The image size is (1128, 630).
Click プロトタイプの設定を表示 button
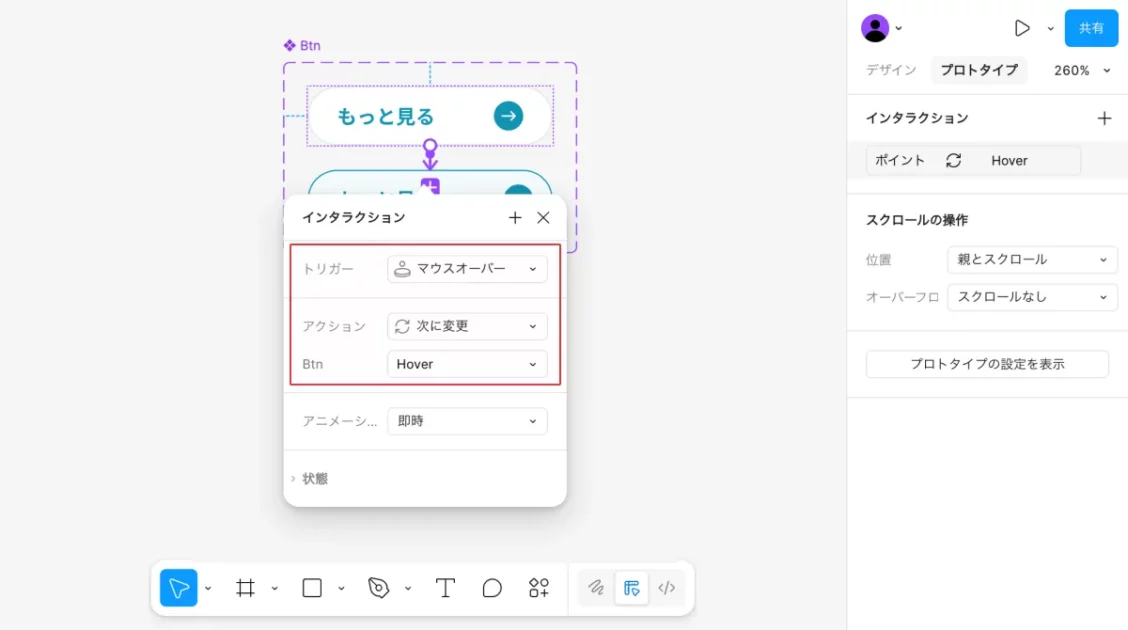point(987,364)
